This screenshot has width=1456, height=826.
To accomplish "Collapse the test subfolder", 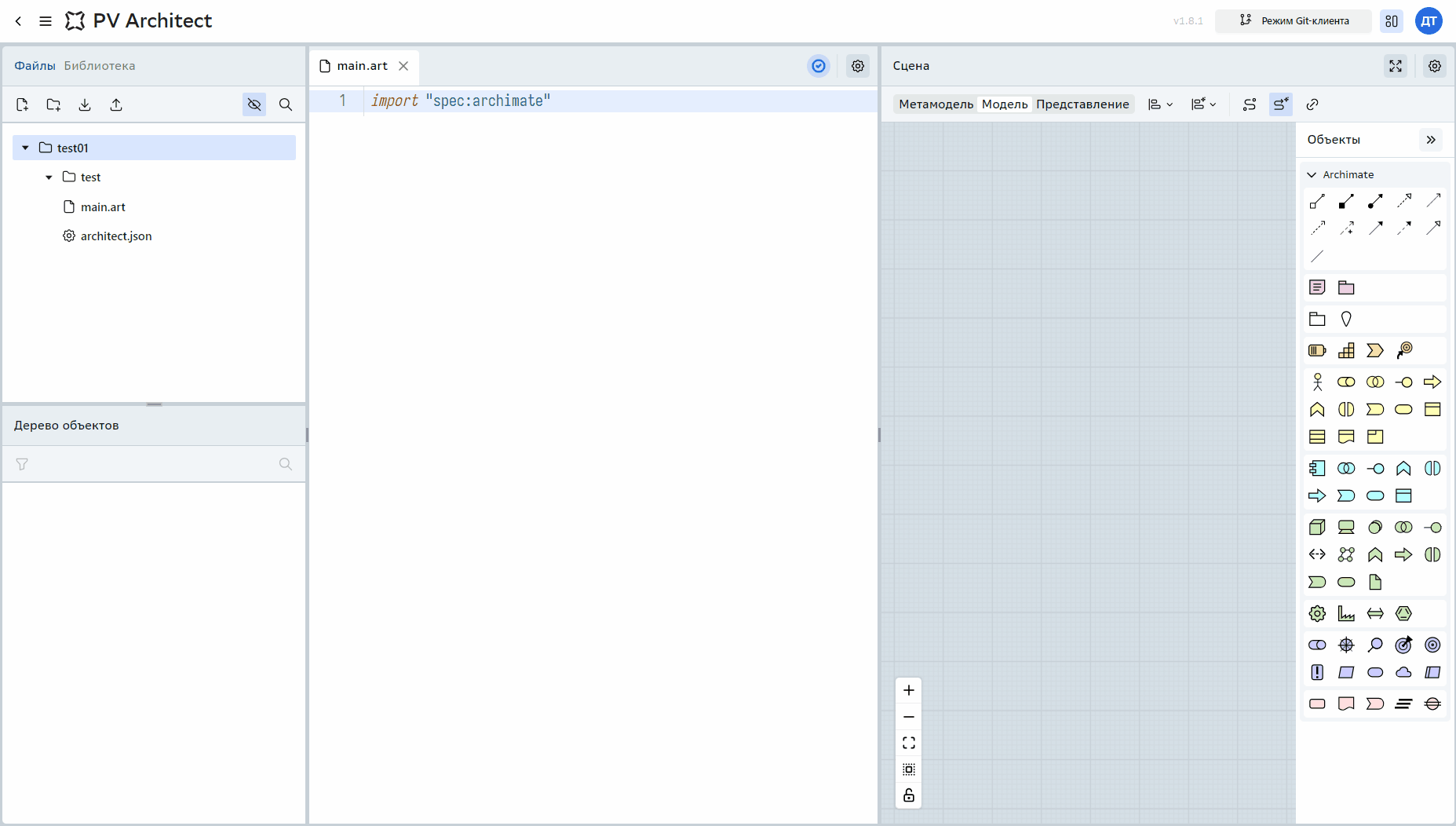I will 49,177.
